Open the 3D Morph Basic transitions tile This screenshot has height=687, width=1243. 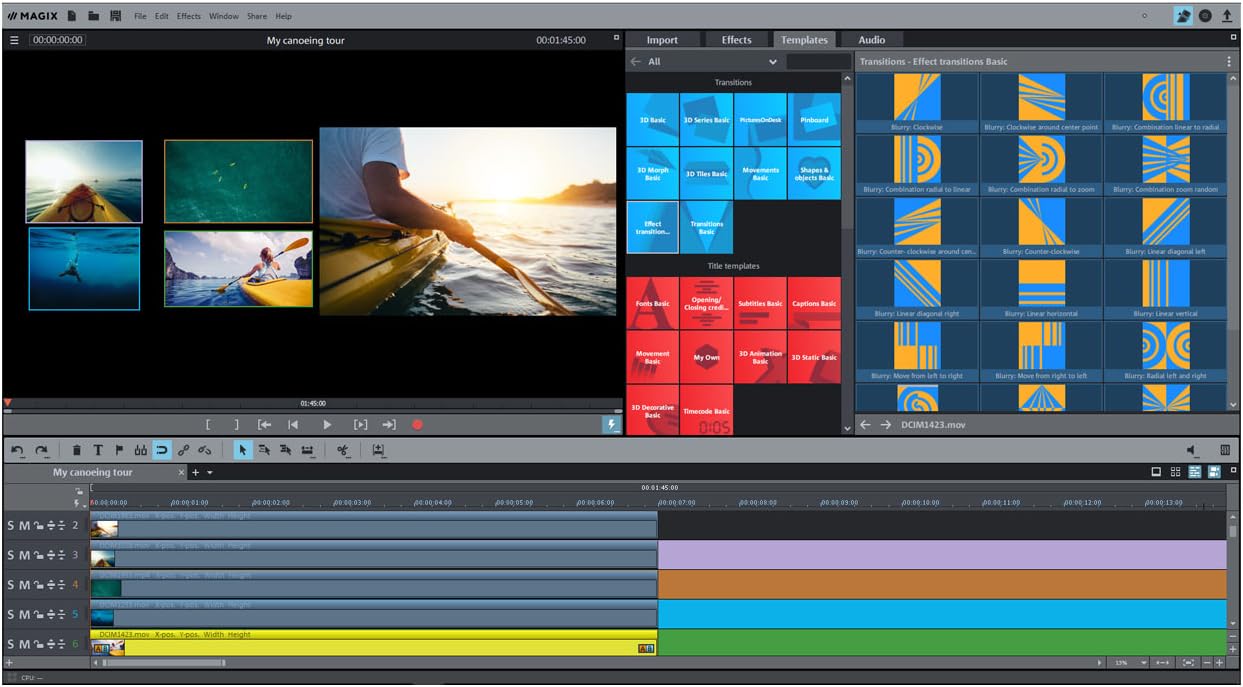[x=652, y=174]
